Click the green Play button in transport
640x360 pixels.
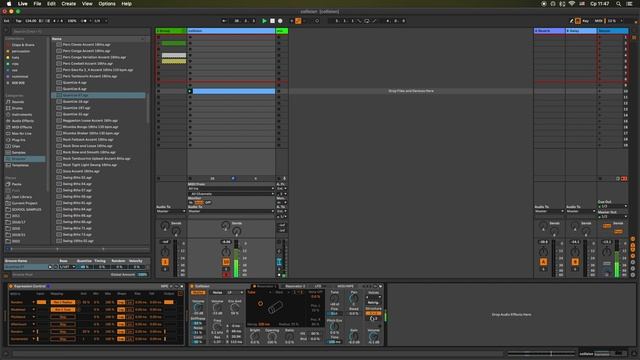click(264, 21)
